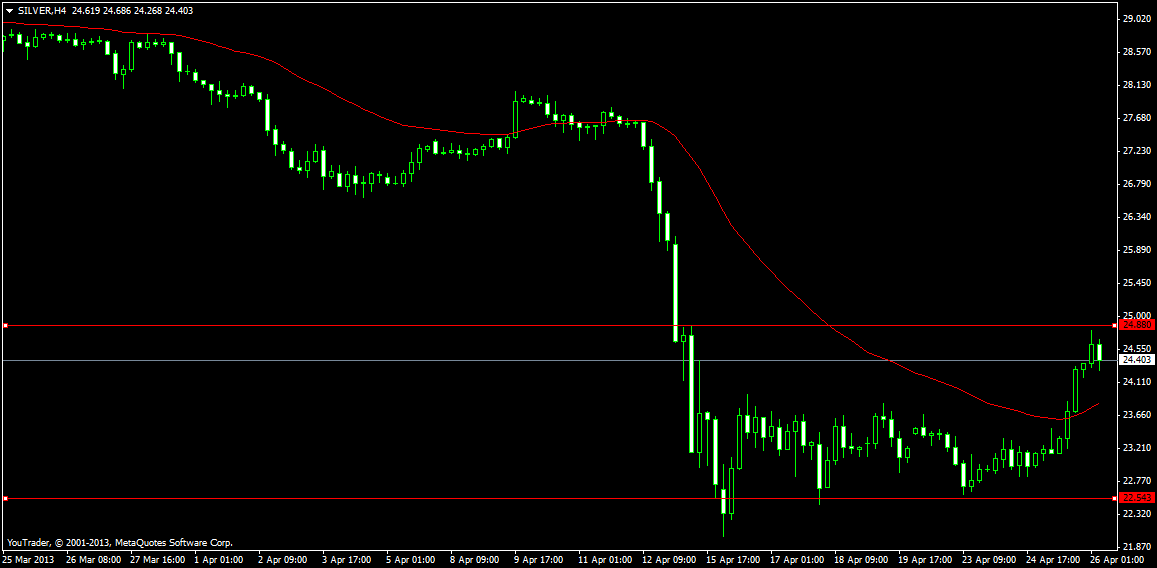The image size is (1157, 568).
Task: Select left handle of upper horizontal line
Action: (5, 325)
